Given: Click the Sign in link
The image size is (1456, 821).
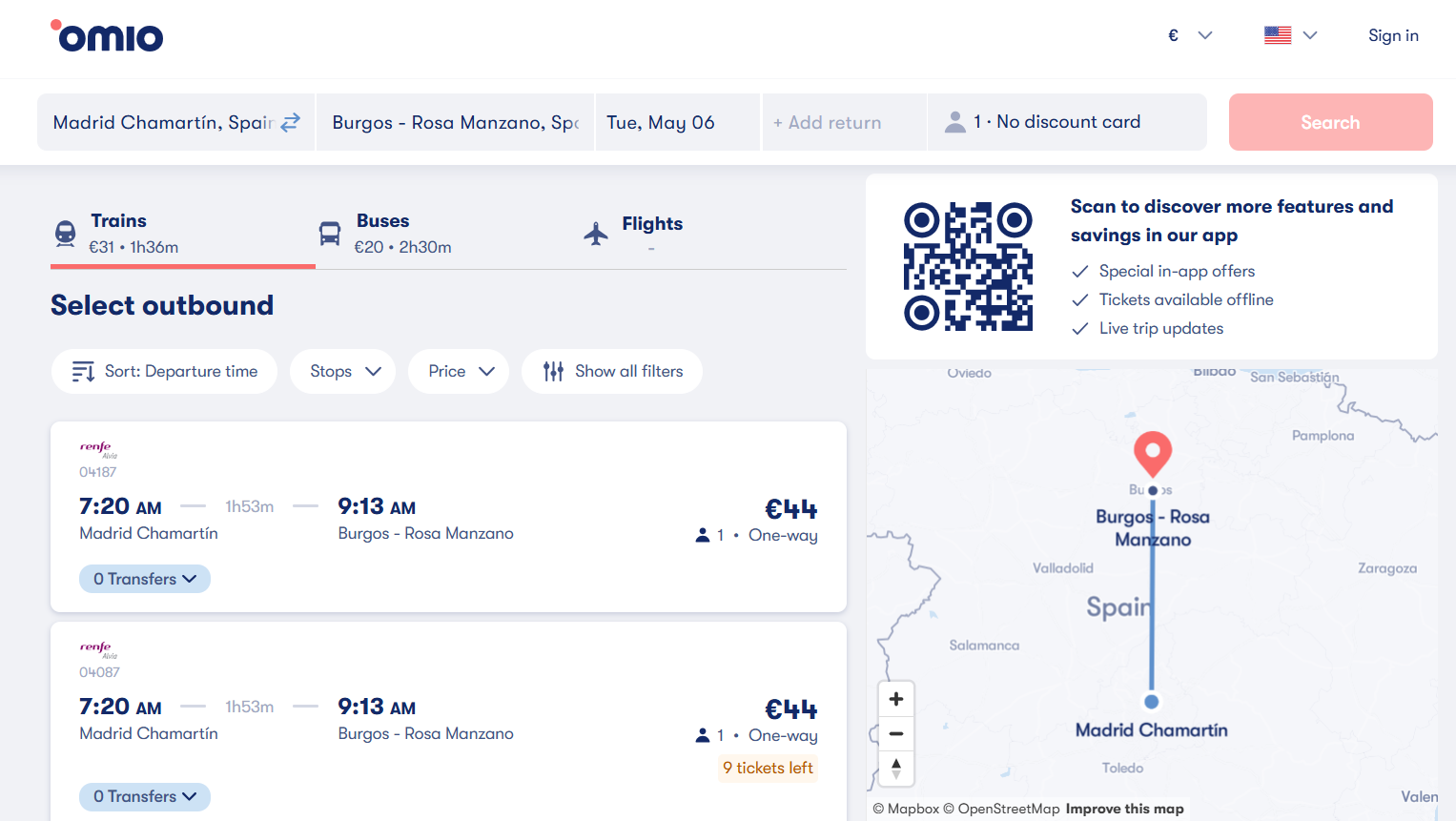Looking at the screenshot, I should (1393, 35).
